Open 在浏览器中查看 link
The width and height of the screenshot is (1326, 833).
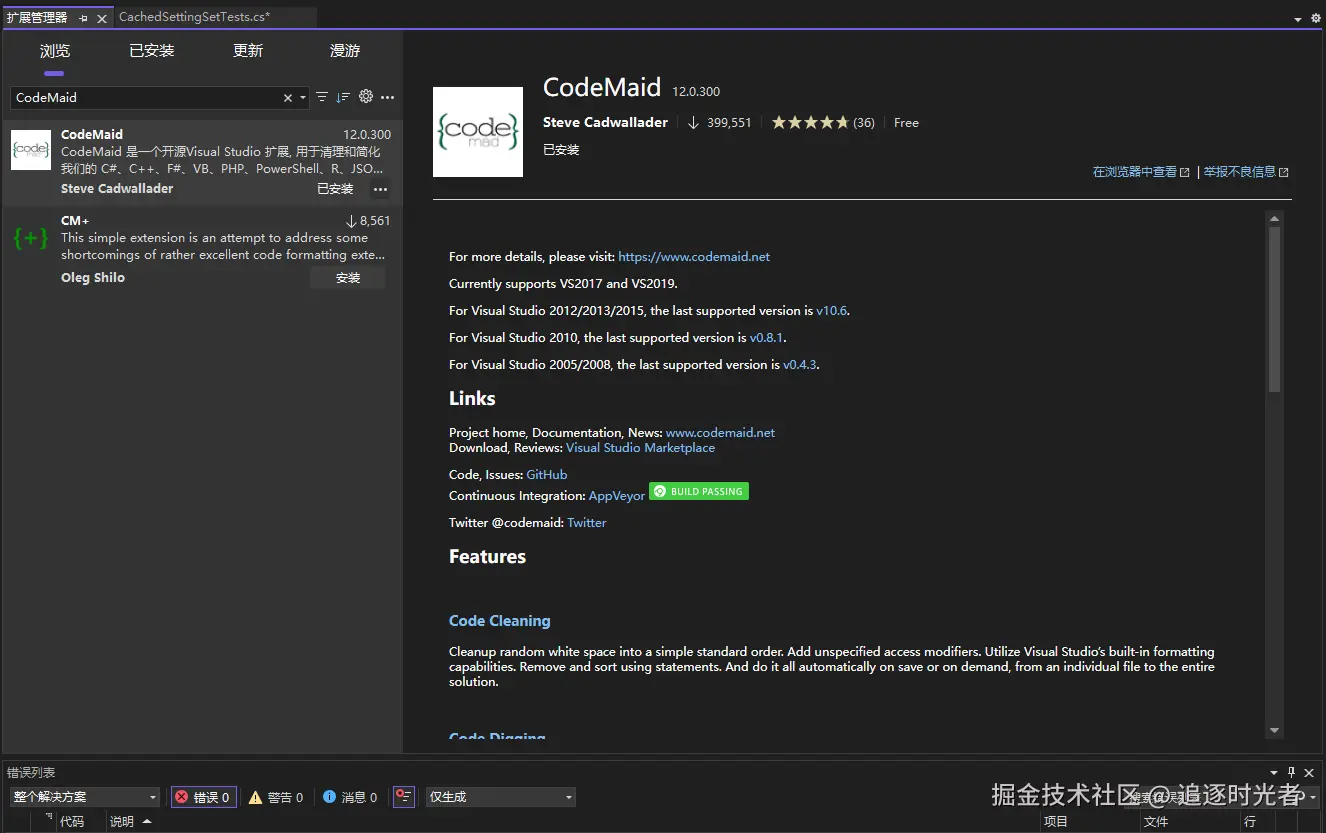[1141, 172]
